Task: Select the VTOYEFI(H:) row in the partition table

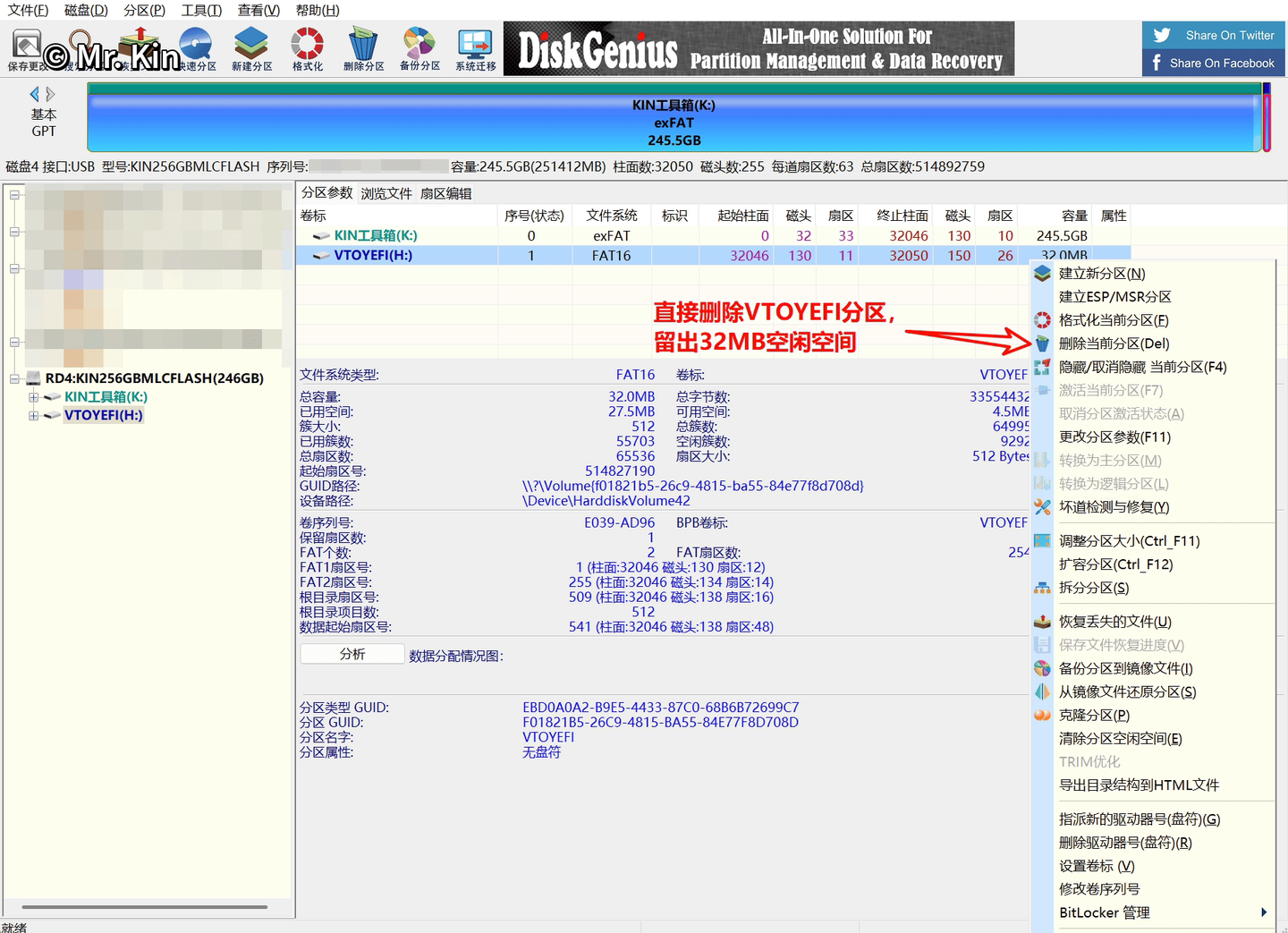Action: pos(713,256)
